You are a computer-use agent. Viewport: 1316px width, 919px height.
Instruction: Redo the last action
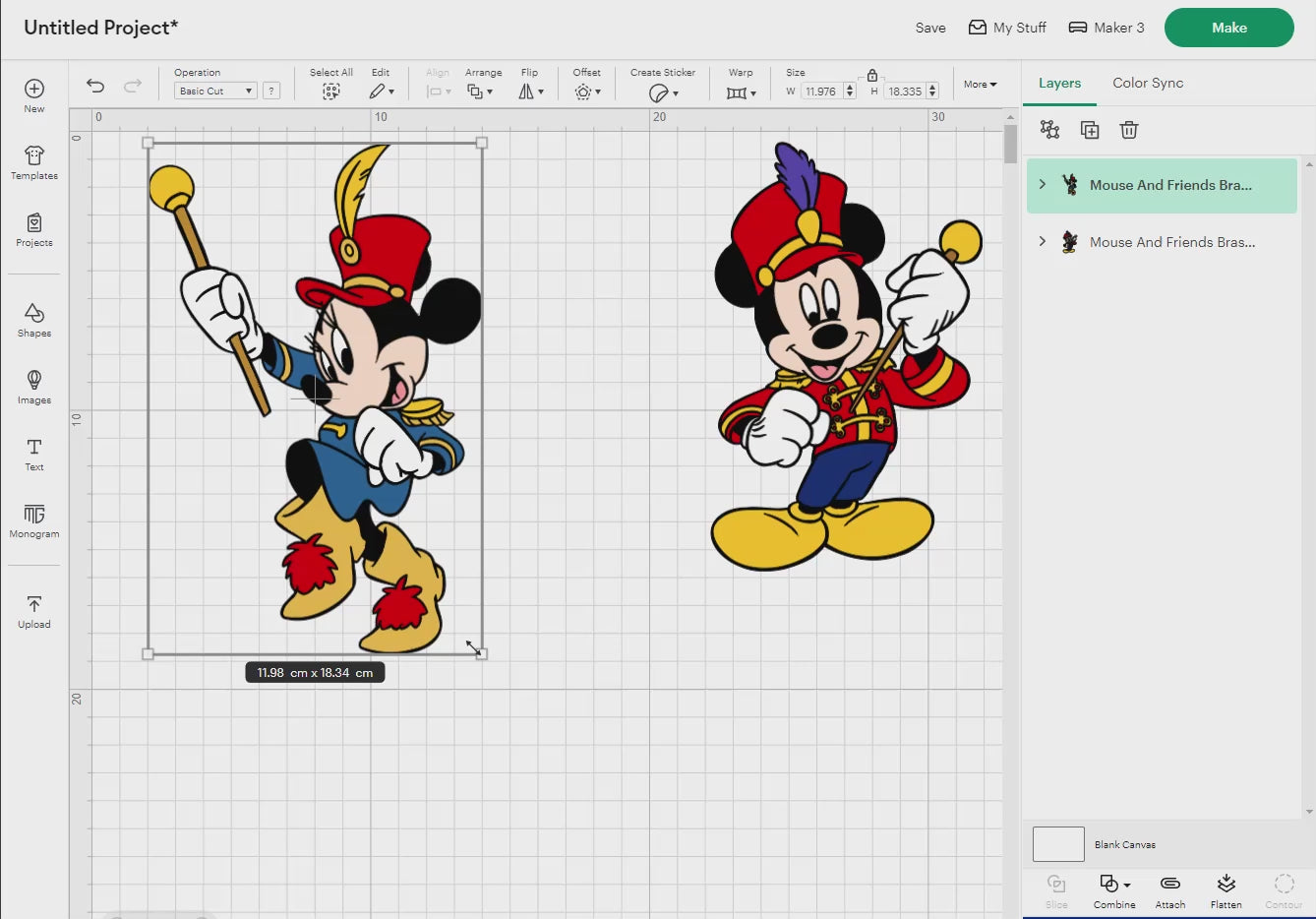click(133, 86)
